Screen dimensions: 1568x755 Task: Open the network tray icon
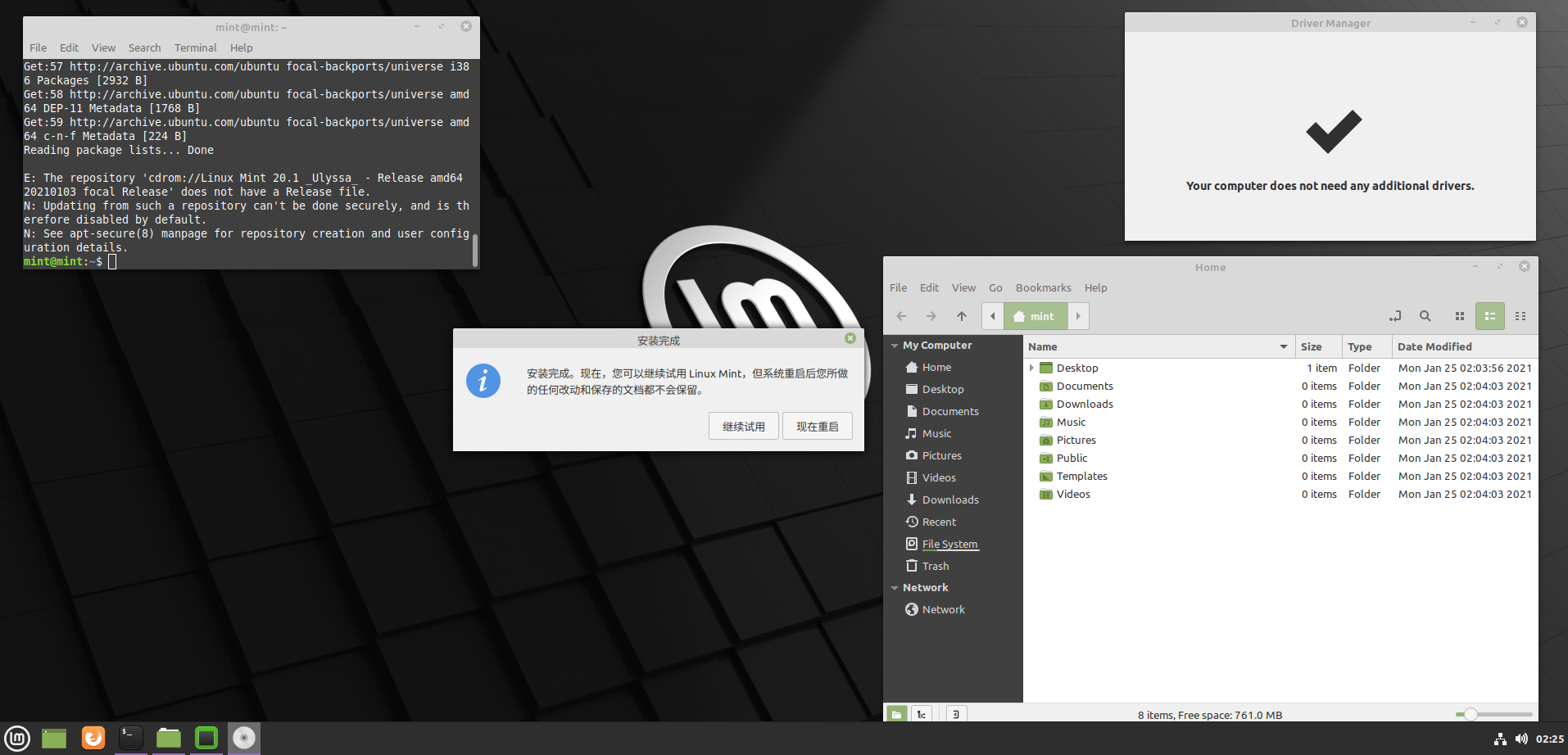coord(1500,739)
